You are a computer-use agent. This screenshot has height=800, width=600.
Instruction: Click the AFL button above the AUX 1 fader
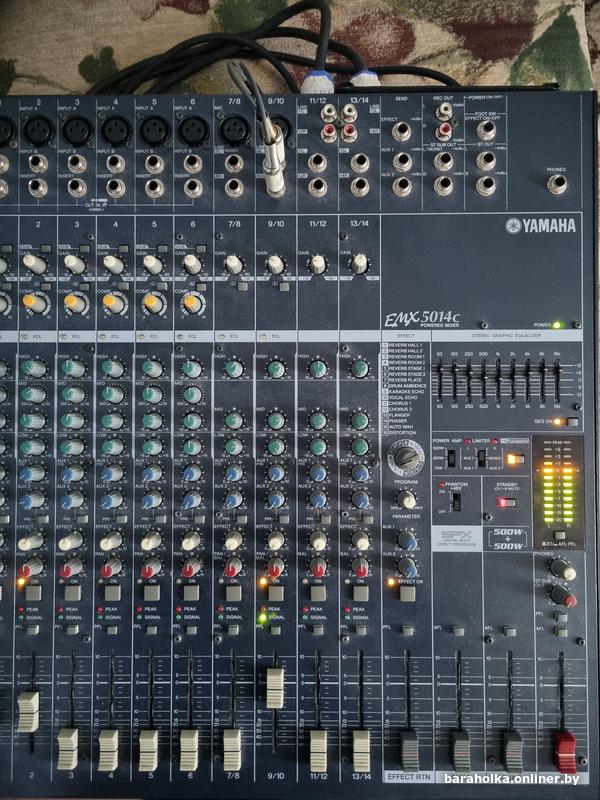click(458, 631)
